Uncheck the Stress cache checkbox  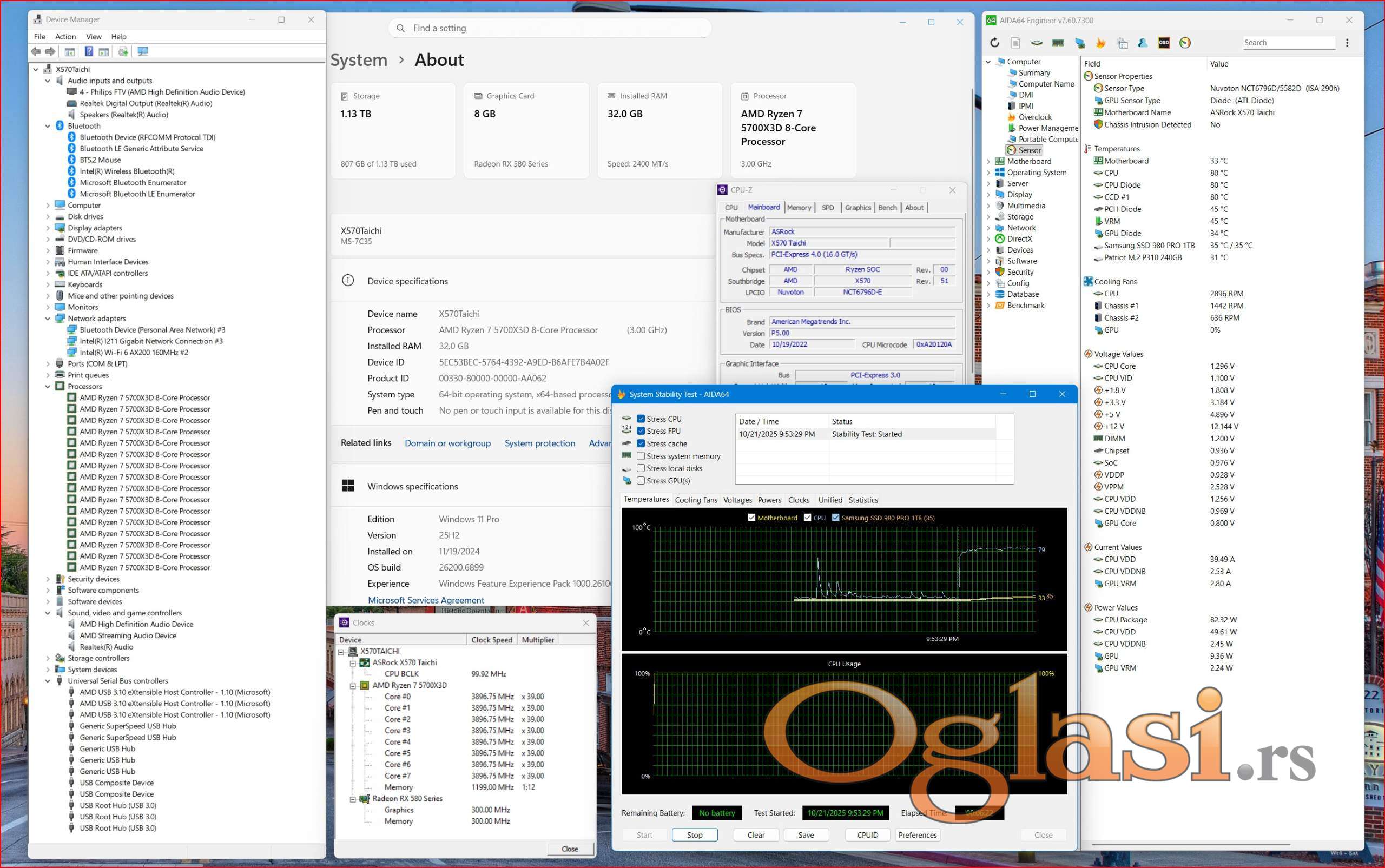[x=641, y=443]
